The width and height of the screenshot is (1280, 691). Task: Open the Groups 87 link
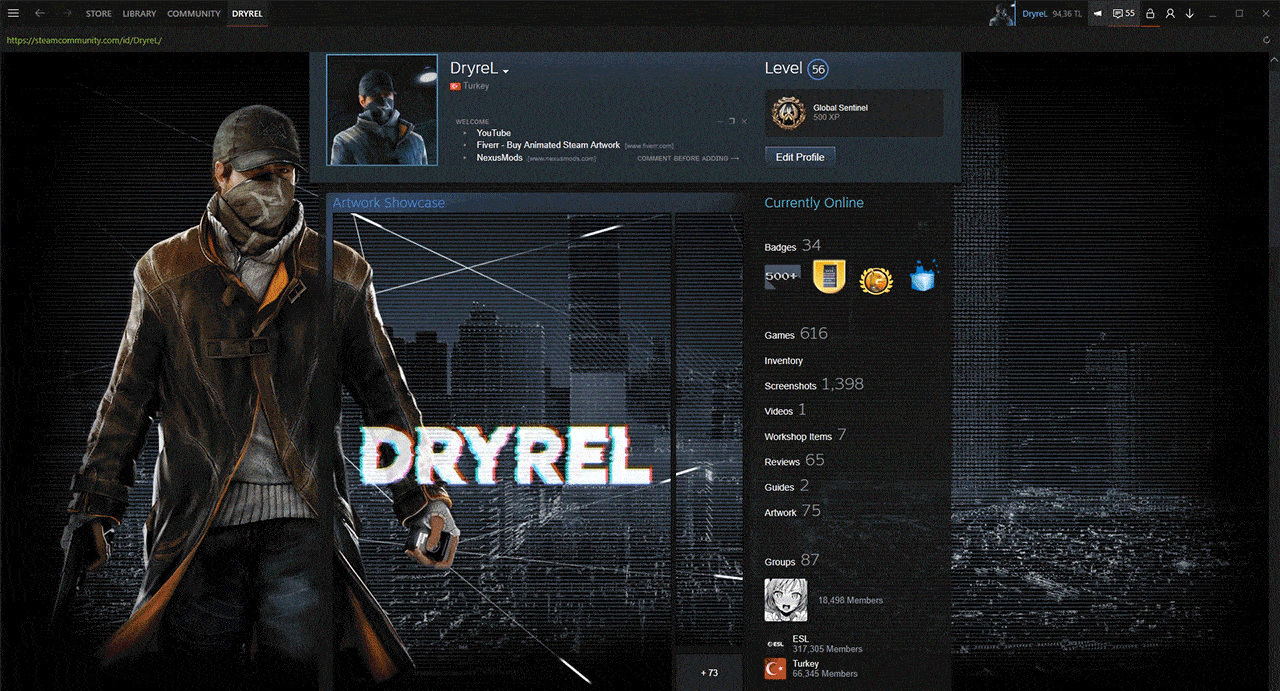point(791,560)
